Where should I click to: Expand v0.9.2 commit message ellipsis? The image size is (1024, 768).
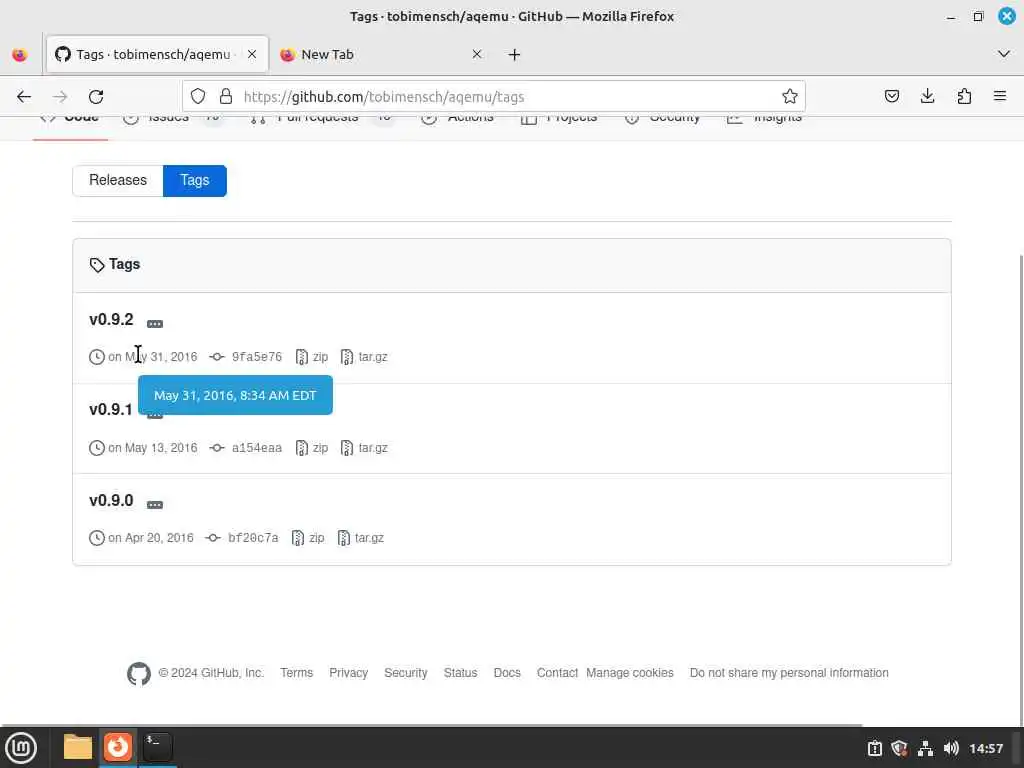pyautogui.click(x=155, y=324)
